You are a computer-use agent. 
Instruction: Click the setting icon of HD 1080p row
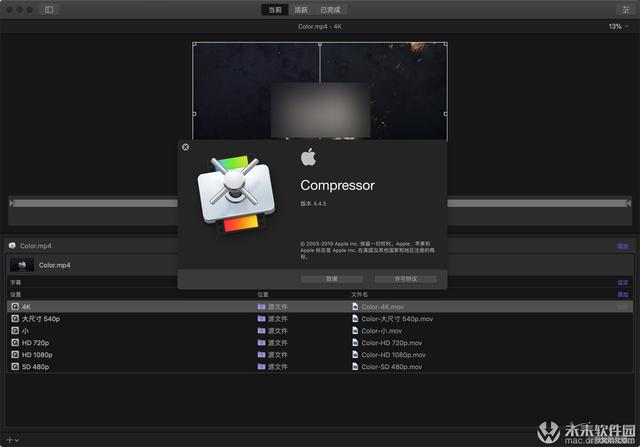15,354
